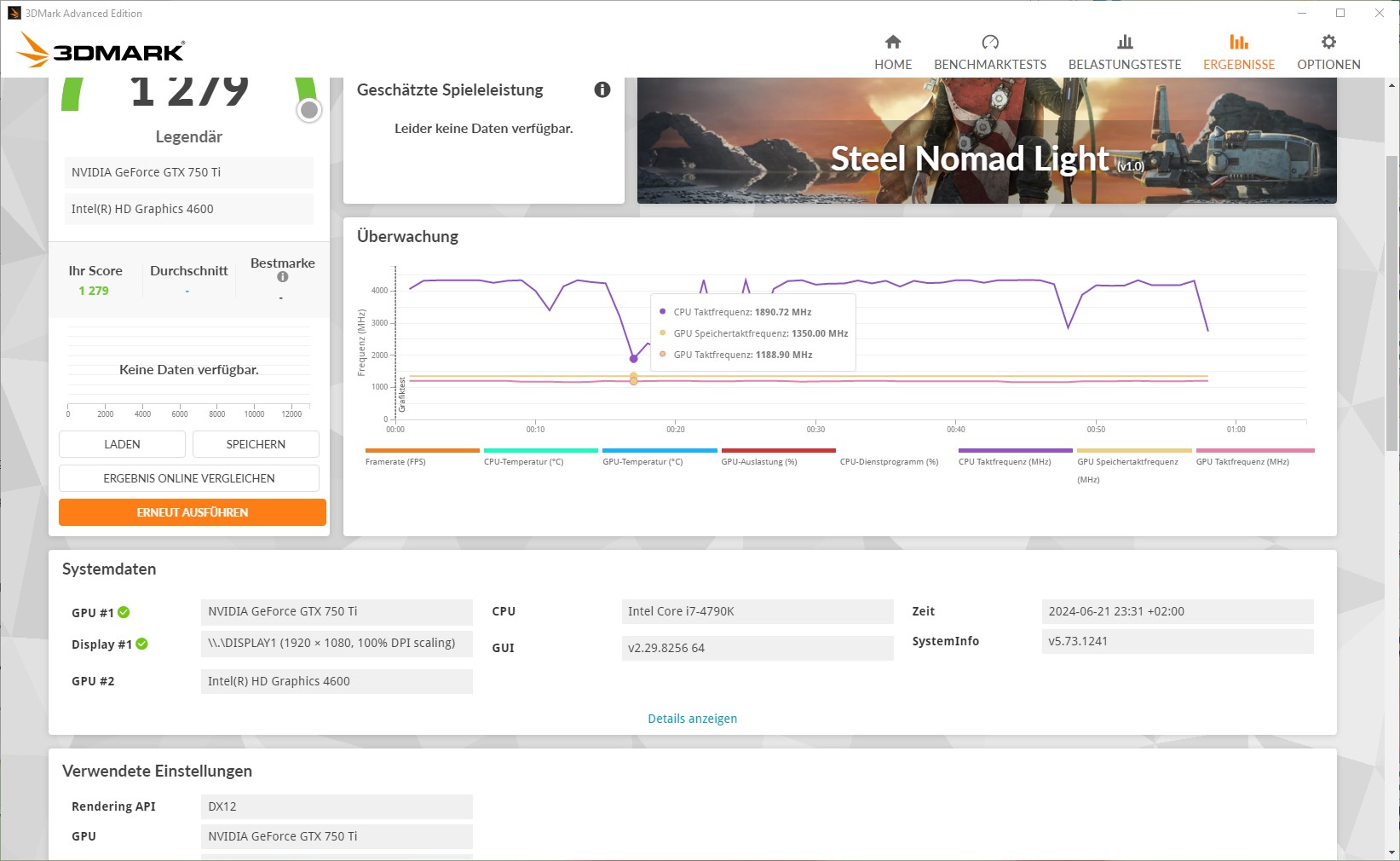Click the Steel Nomad Light banner image
The width and height of the screenshot is (1400, 861).
(x=987, y=141)
